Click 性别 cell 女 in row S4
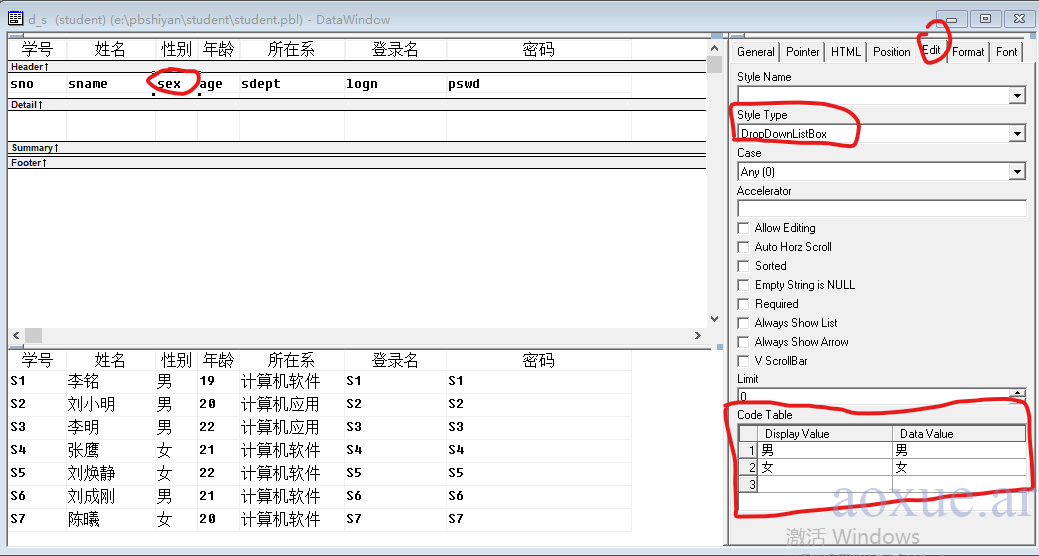1039x556 pixels. pyautogui.click(x=164, y=451)
